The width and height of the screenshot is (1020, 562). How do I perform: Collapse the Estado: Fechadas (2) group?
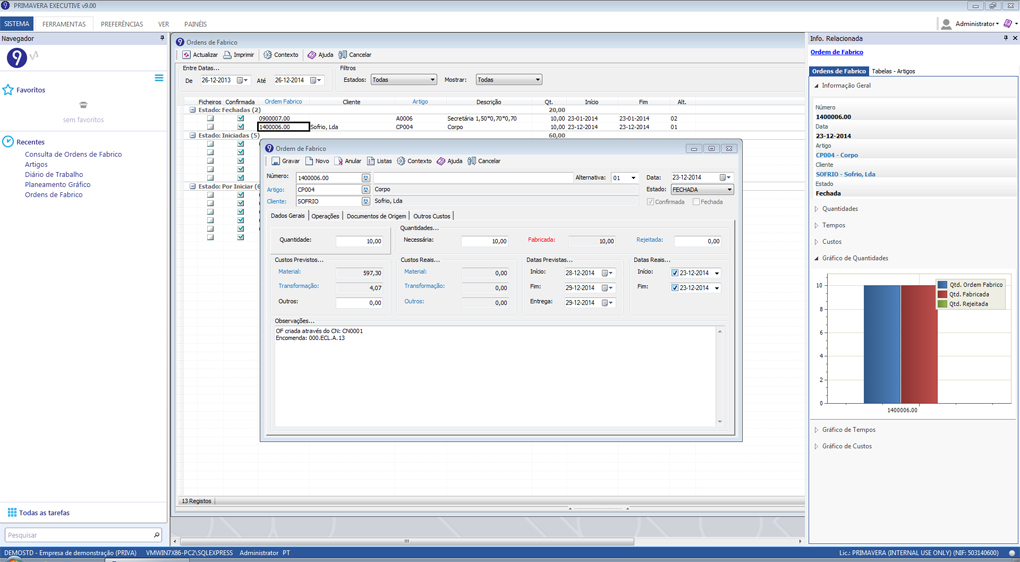193,111
